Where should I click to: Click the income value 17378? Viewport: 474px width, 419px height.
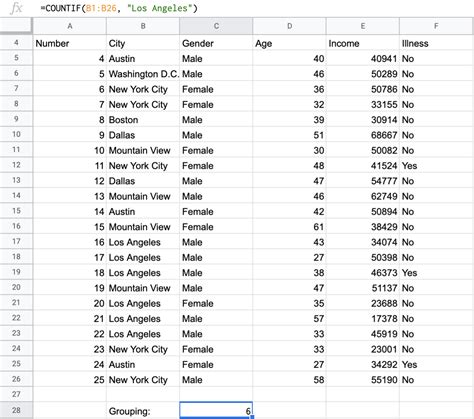(x=363, y=319)
